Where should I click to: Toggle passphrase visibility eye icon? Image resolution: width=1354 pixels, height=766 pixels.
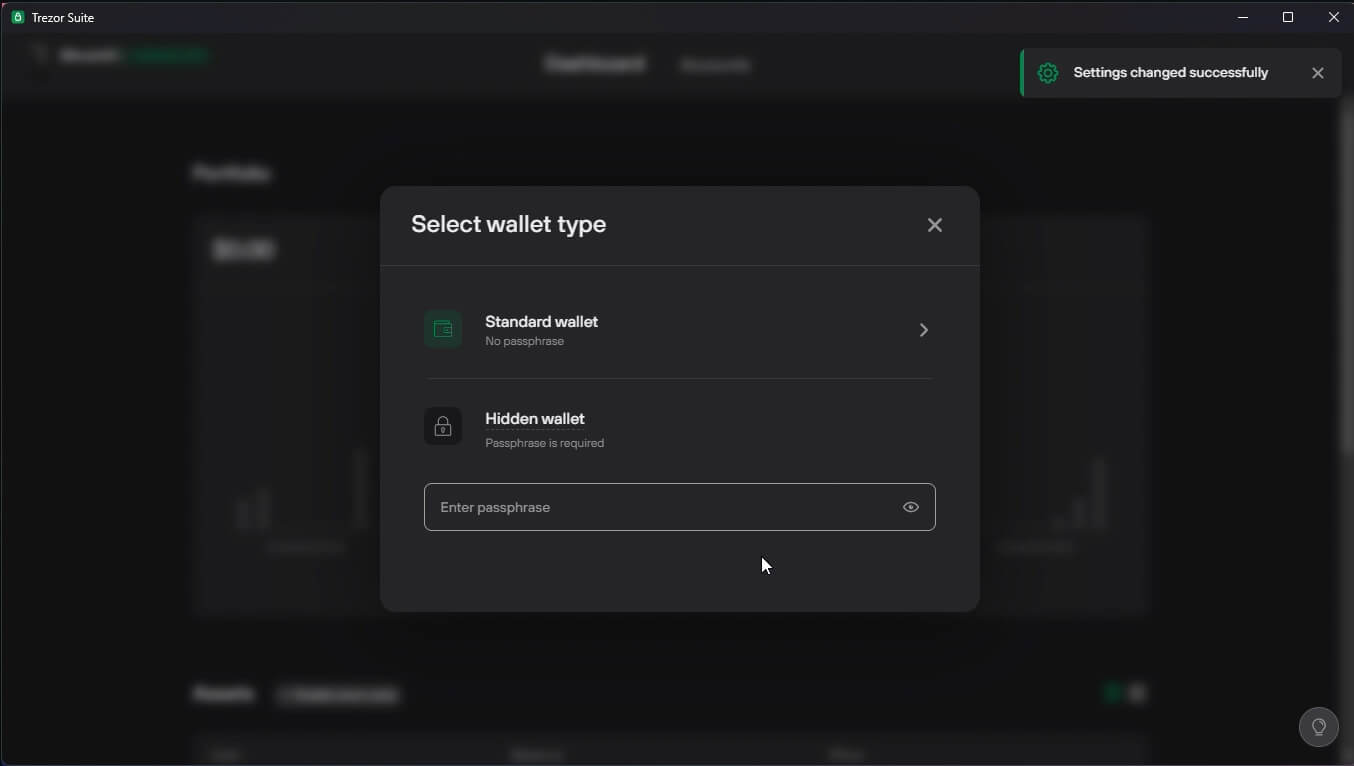[910, 507]
